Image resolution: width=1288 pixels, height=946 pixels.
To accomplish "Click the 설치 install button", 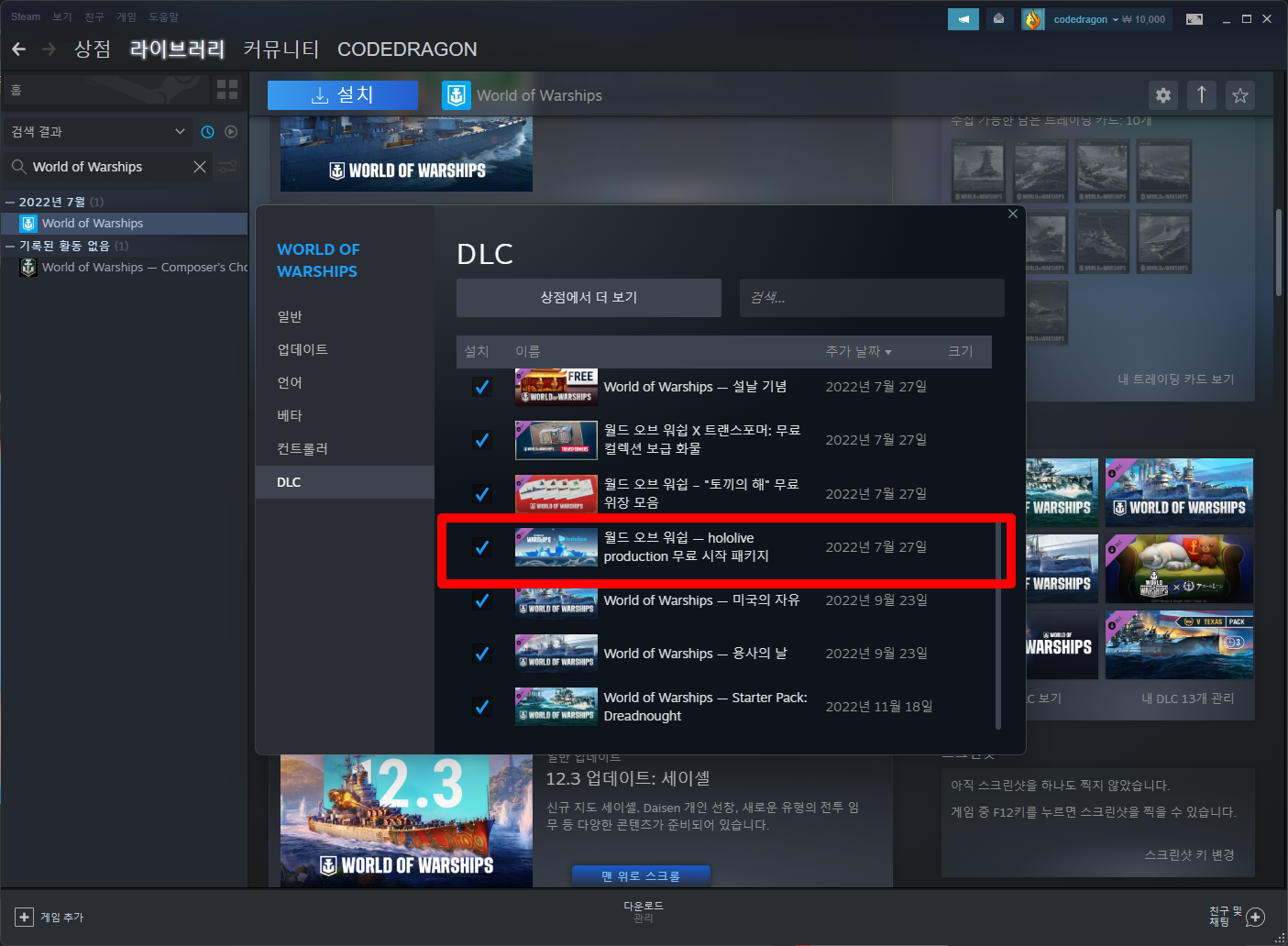I will (x=343, y=95).
